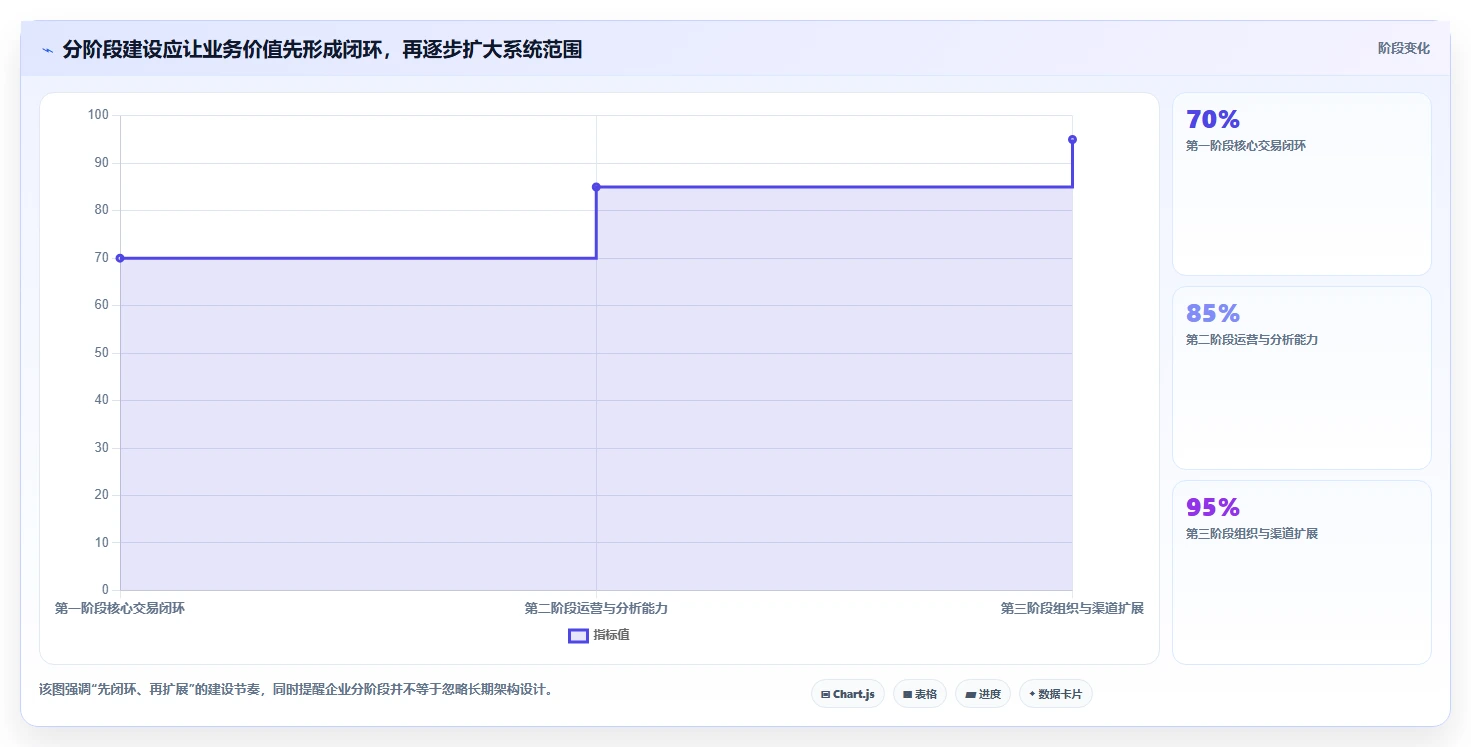Click the chart icon beside the title
This screenshot has height=747, width=1471.
pyautogui.click(x=47, y=50)
